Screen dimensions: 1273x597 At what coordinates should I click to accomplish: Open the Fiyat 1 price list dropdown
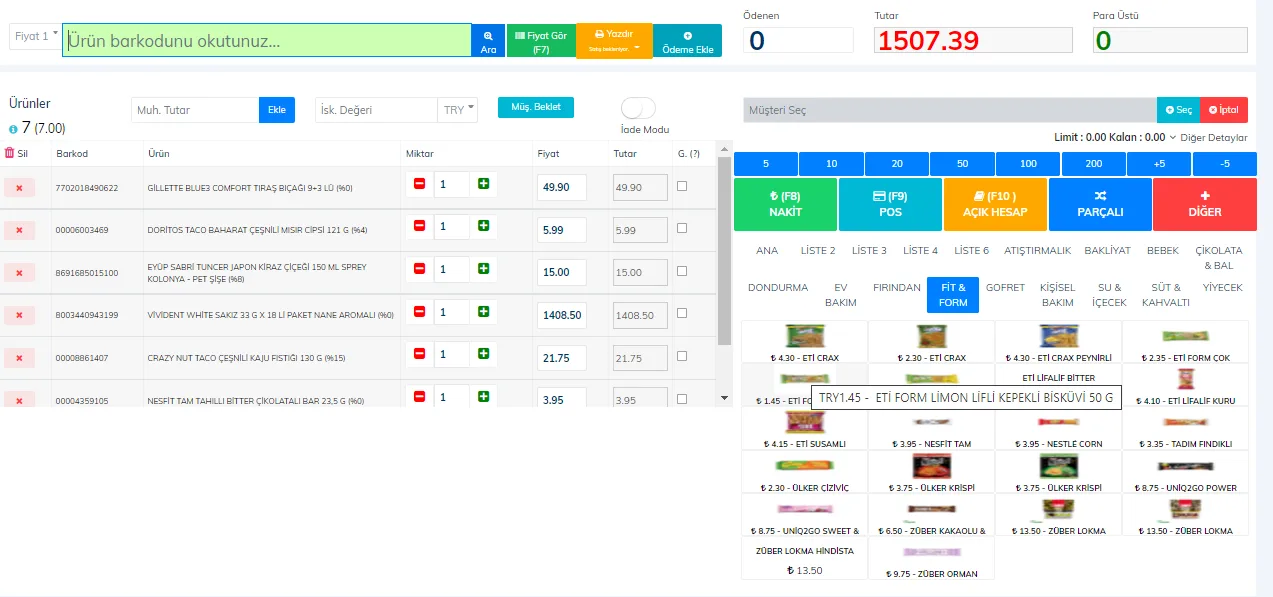pos(35,36)
